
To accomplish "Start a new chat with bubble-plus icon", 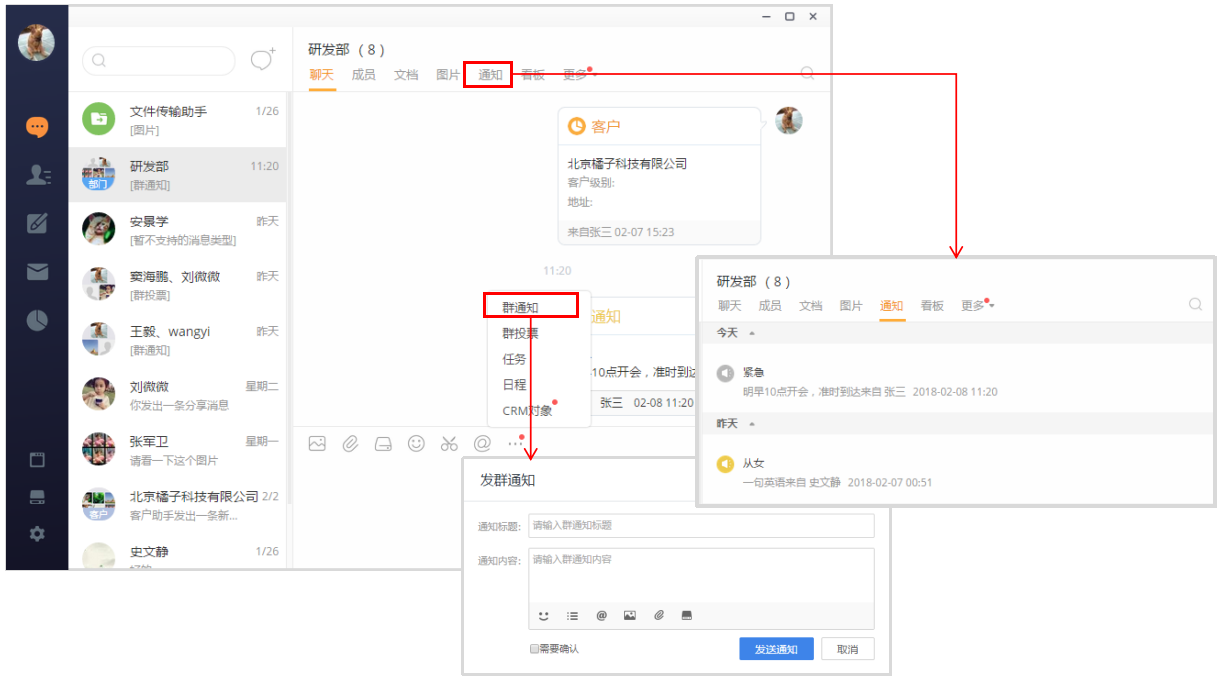I will tap(262, 60).
